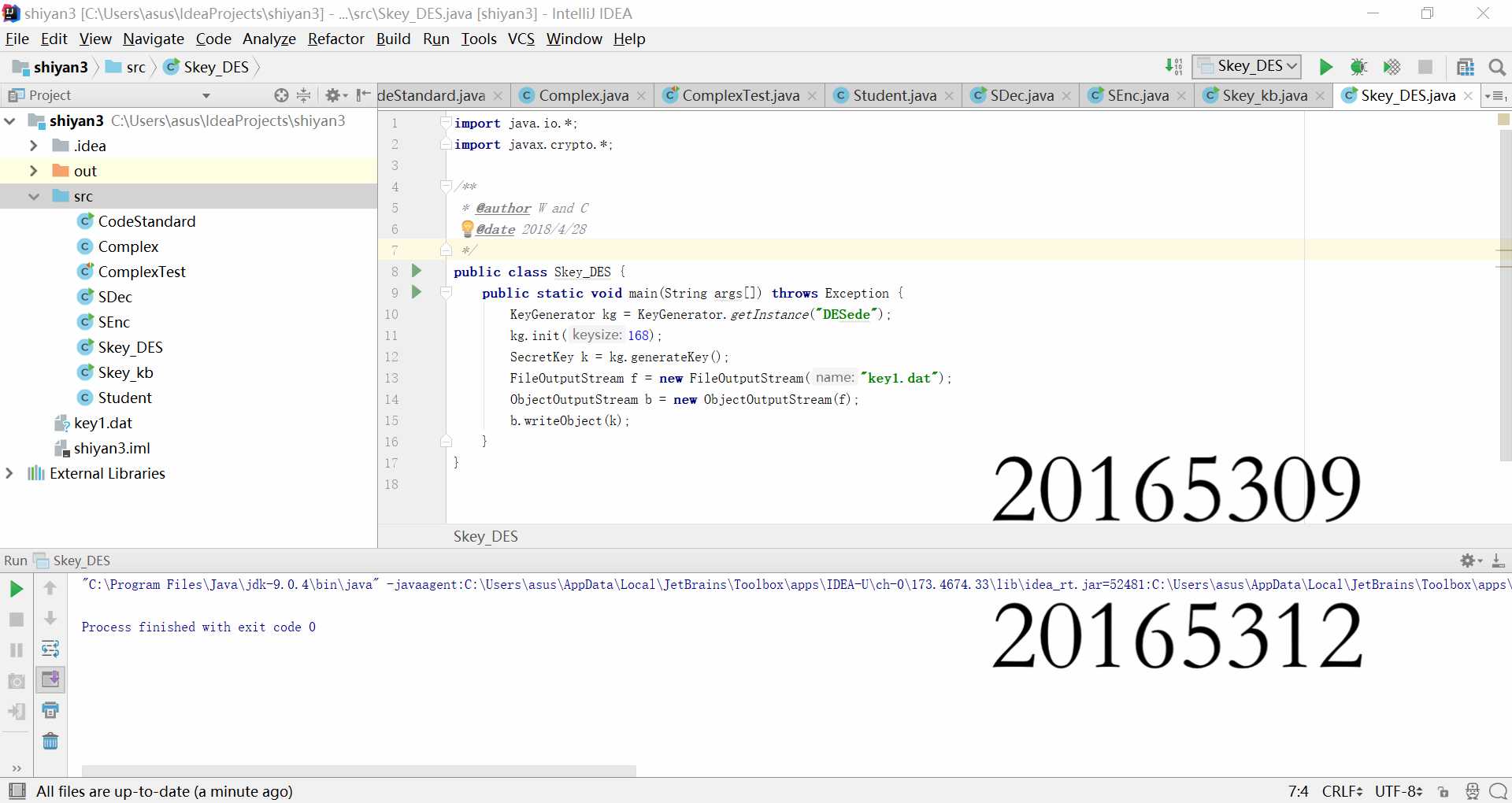Screen dimensions: 1512x803
Task: Clear all console trash icon
Action: pyautogui.click(x=50, y=741)
